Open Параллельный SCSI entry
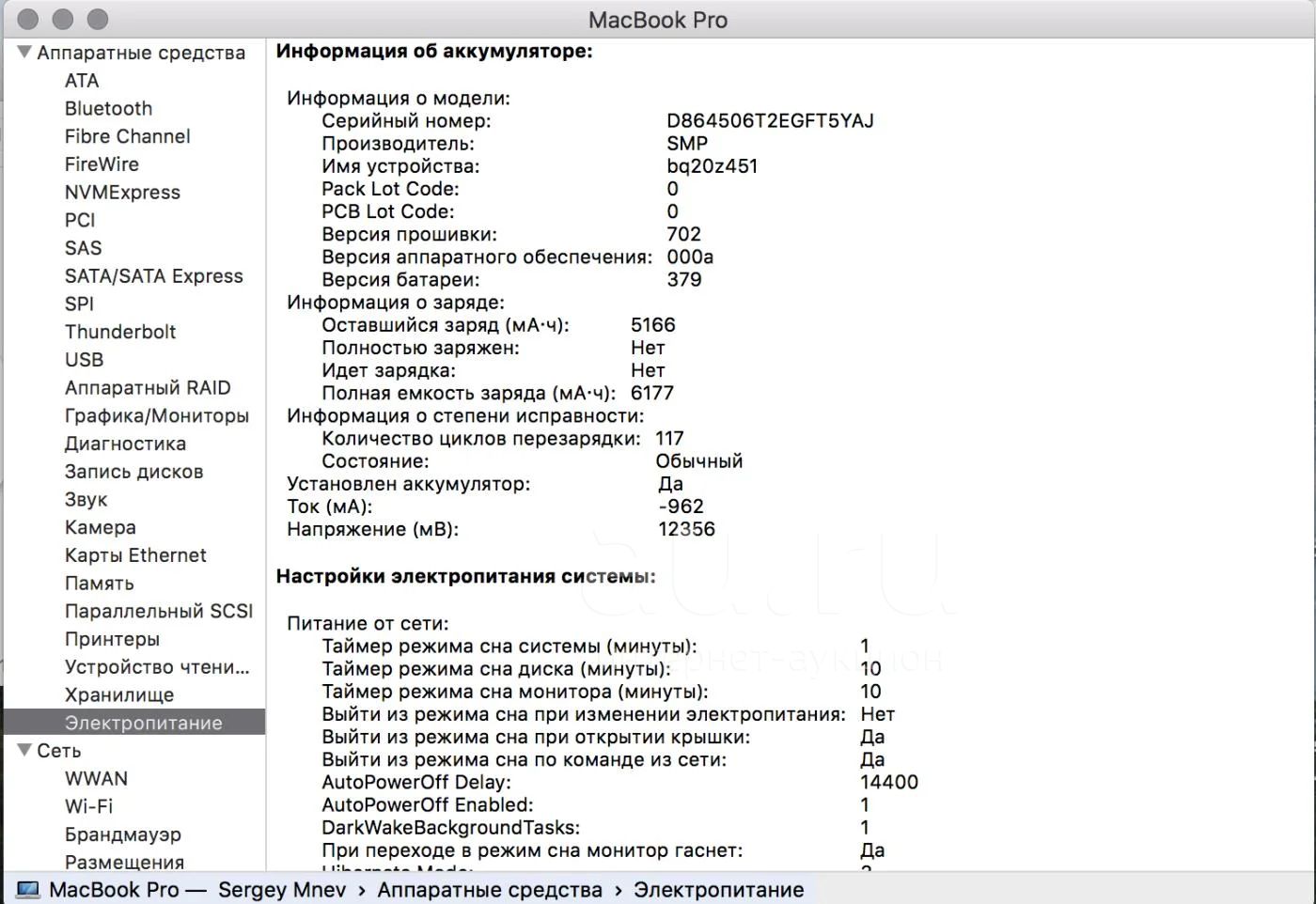Screen dimensions: 1316x904 pyautogui.click(x=159, y=611)
